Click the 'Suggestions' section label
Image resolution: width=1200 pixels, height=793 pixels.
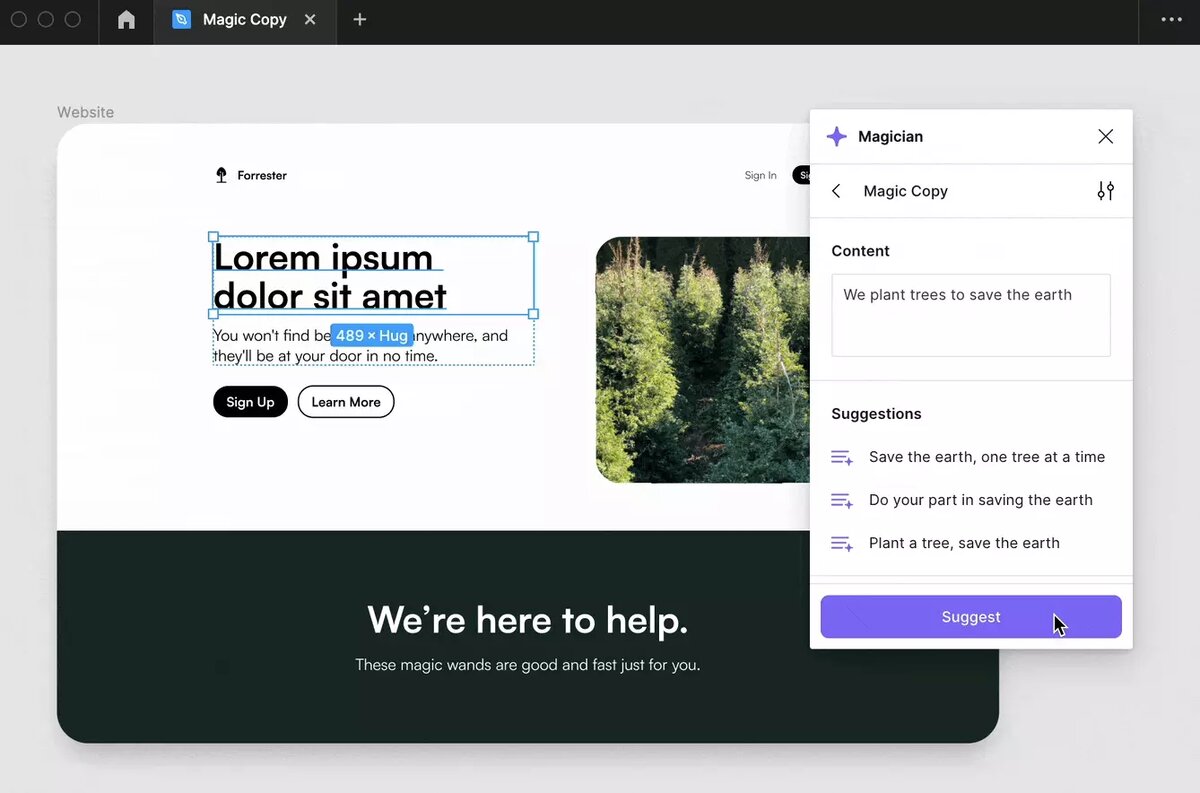click(x=876, y=414)
